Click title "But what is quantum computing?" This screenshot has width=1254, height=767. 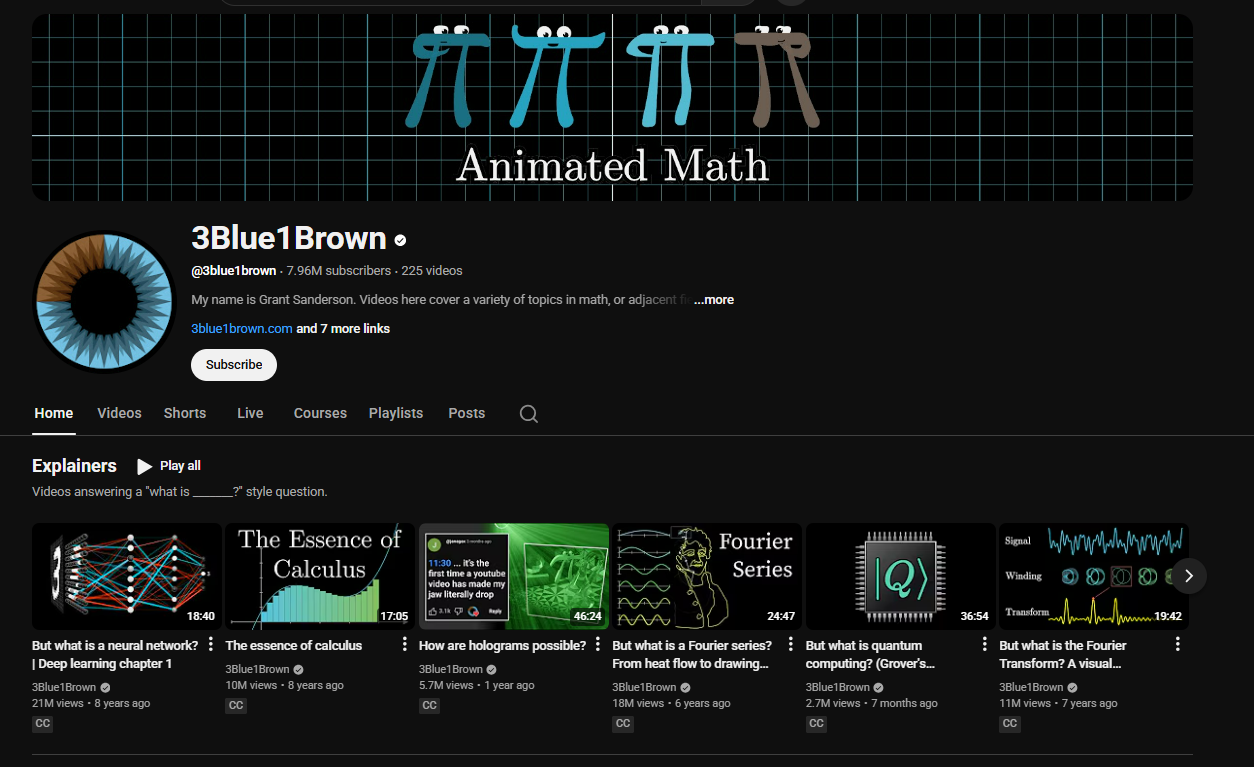click(x=870, y=655)
